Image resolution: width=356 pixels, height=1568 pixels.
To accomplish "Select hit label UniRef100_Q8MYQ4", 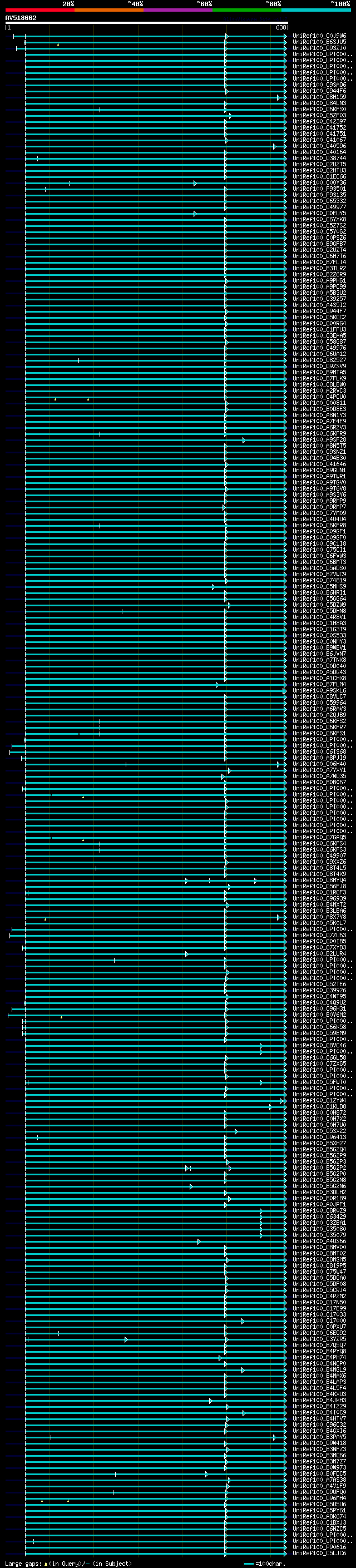I will 319,880.
